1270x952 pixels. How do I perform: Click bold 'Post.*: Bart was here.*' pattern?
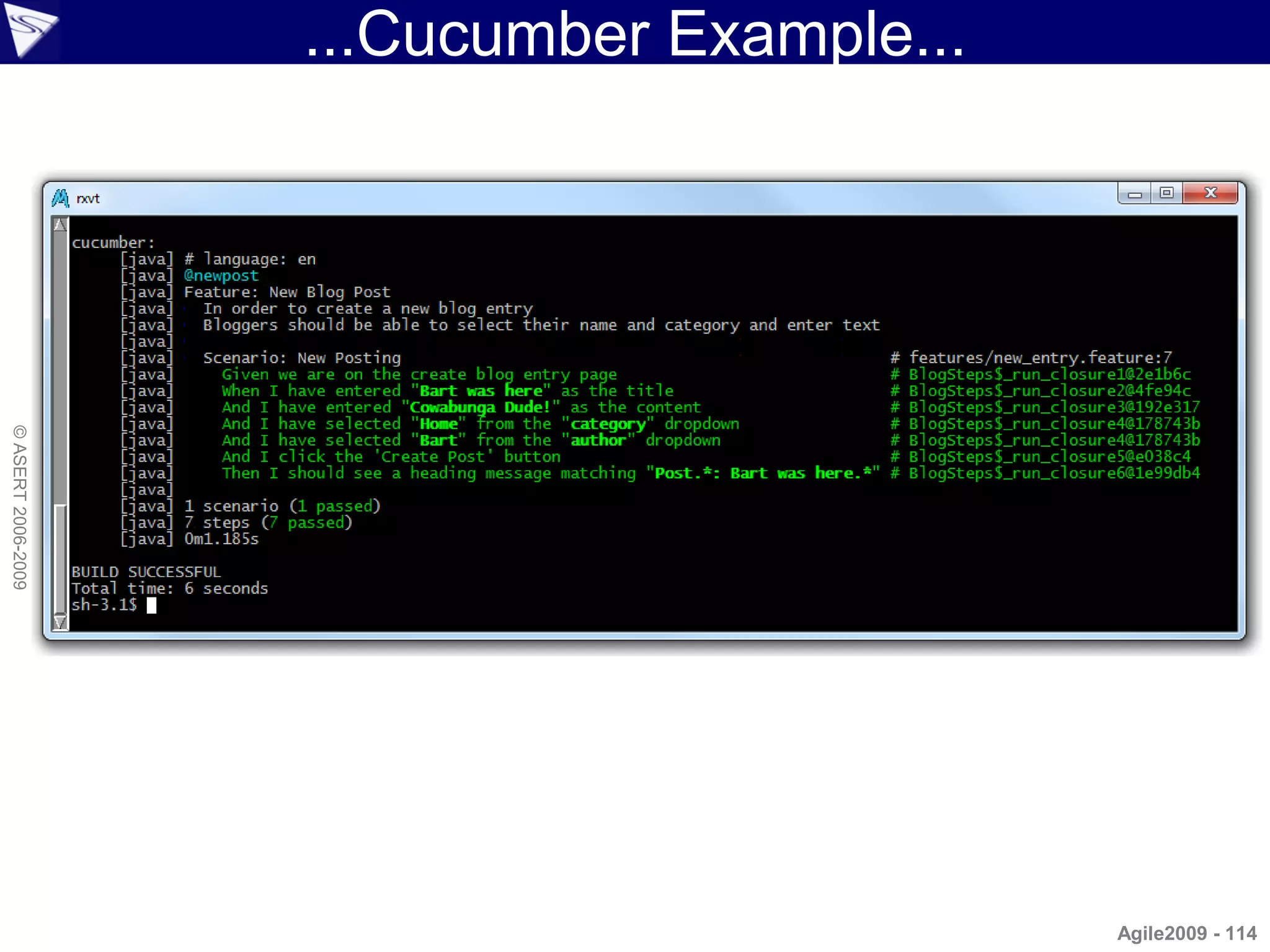pyautogui.click(x=763, y=474)
